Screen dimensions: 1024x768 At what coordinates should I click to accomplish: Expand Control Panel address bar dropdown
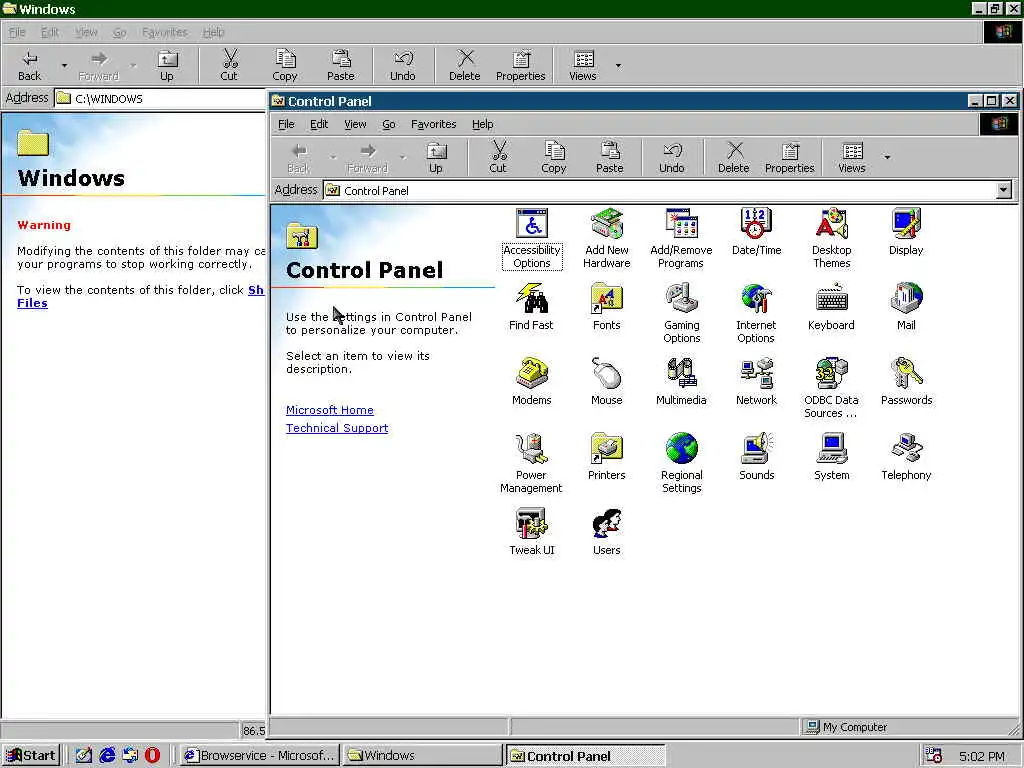pyautogui.click(x=1004, y=190)
